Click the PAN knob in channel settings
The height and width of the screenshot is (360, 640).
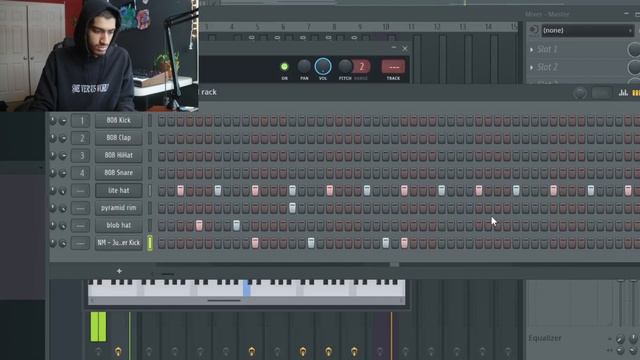click(x=304, y=66)
